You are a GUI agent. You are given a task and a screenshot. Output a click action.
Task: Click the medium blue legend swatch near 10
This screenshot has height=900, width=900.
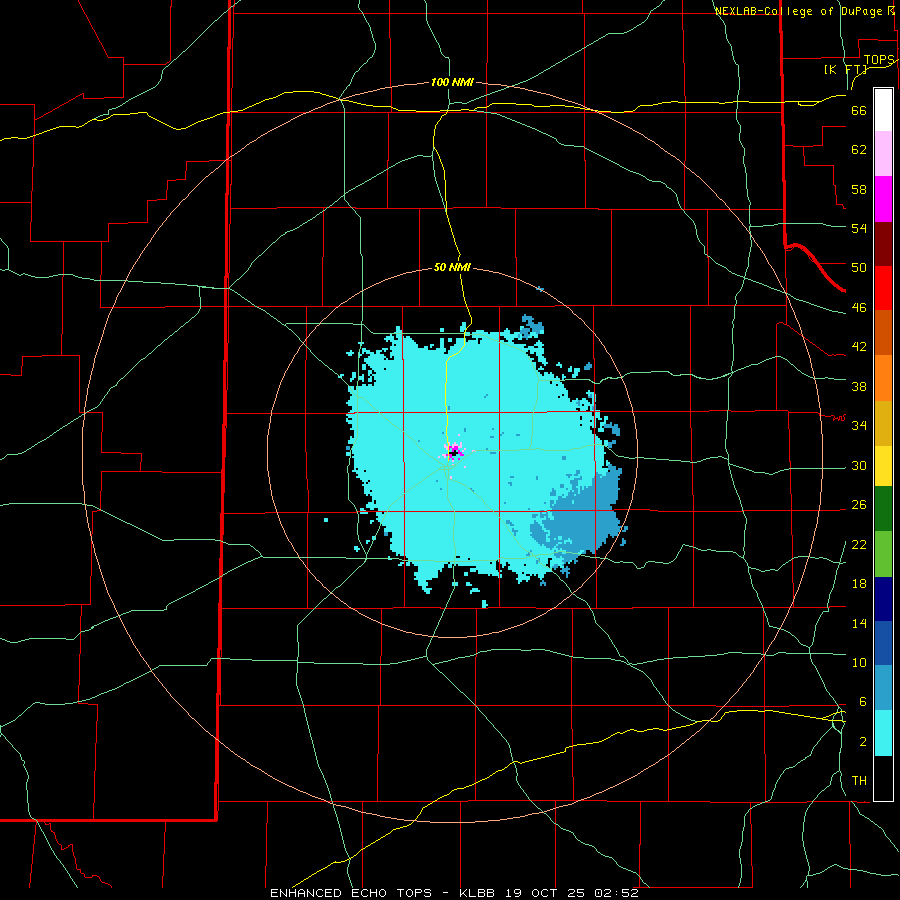[x=883, y=643]
